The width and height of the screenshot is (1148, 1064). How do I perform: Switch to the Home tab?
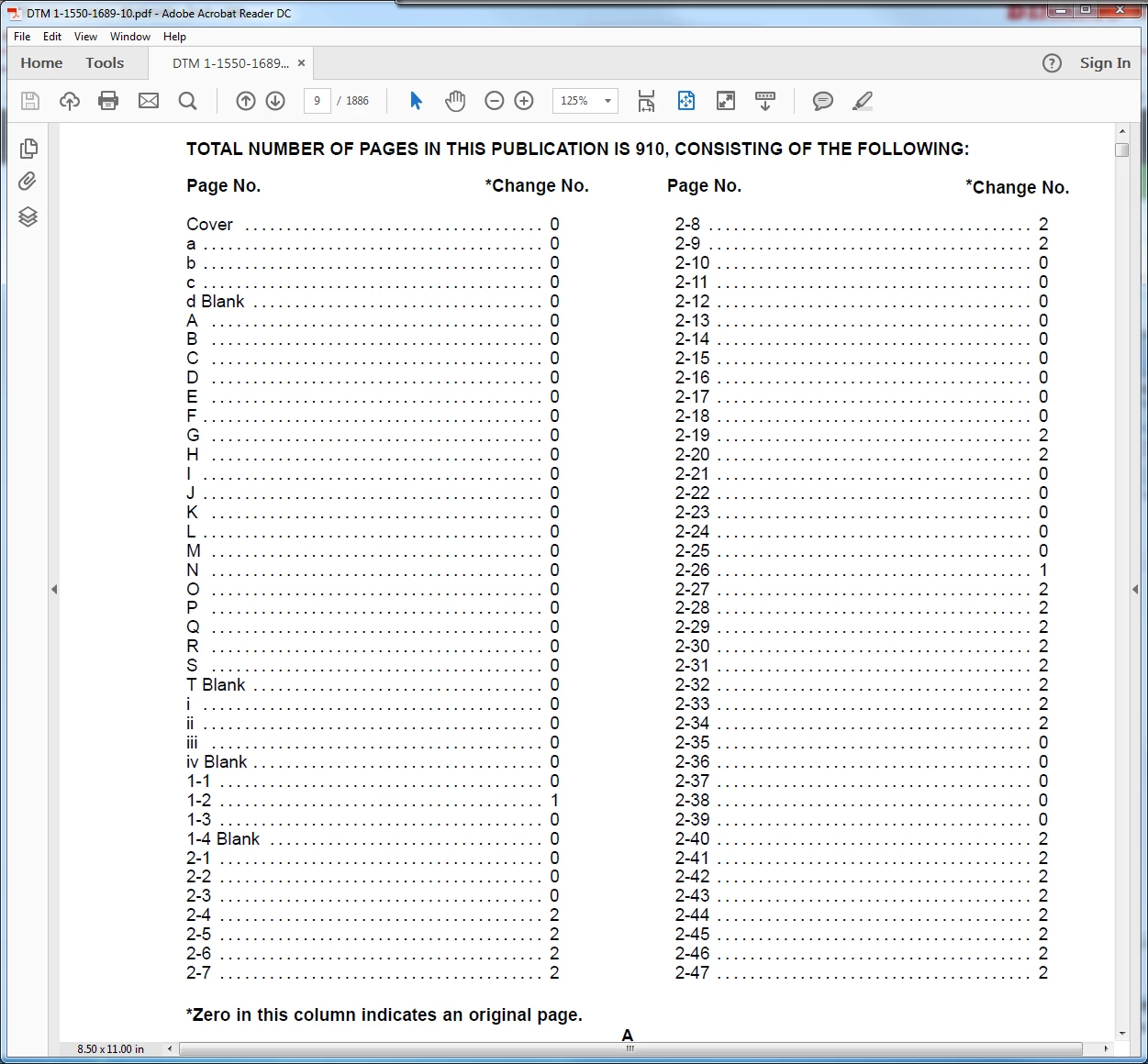[42, 63]
